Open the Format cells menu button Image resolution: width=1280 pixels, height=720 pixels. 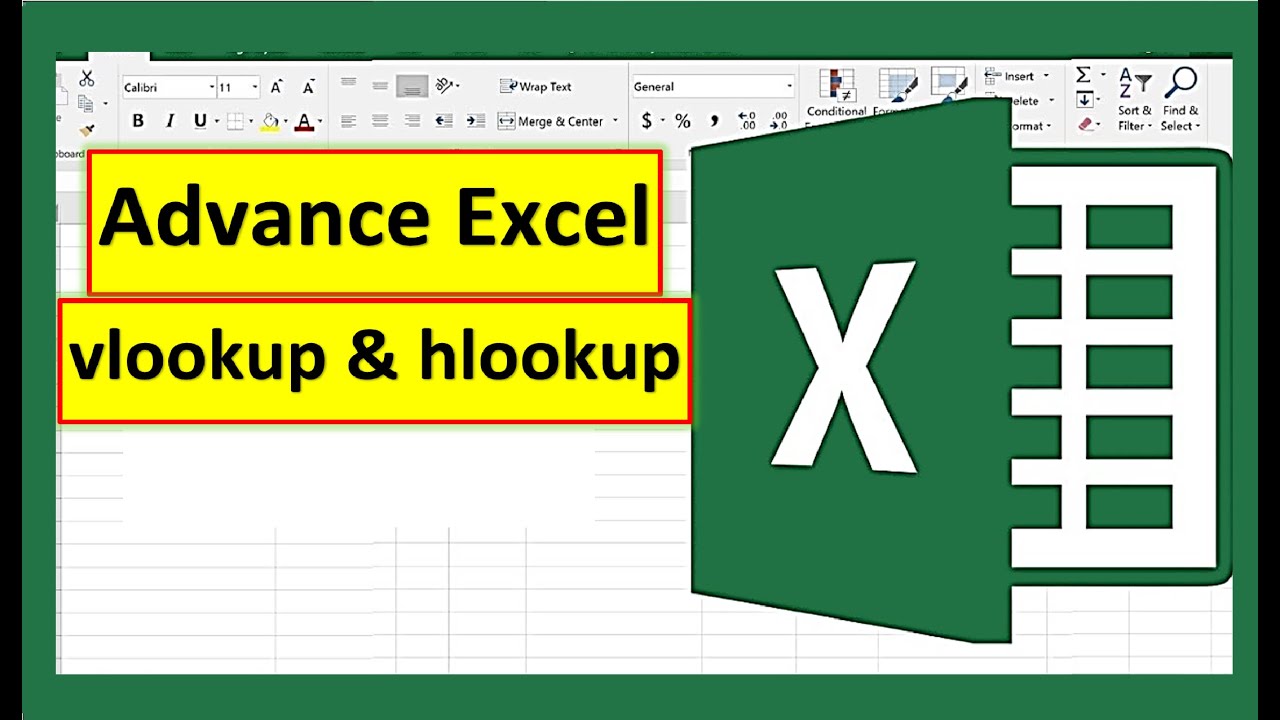tap(1030, 126)
